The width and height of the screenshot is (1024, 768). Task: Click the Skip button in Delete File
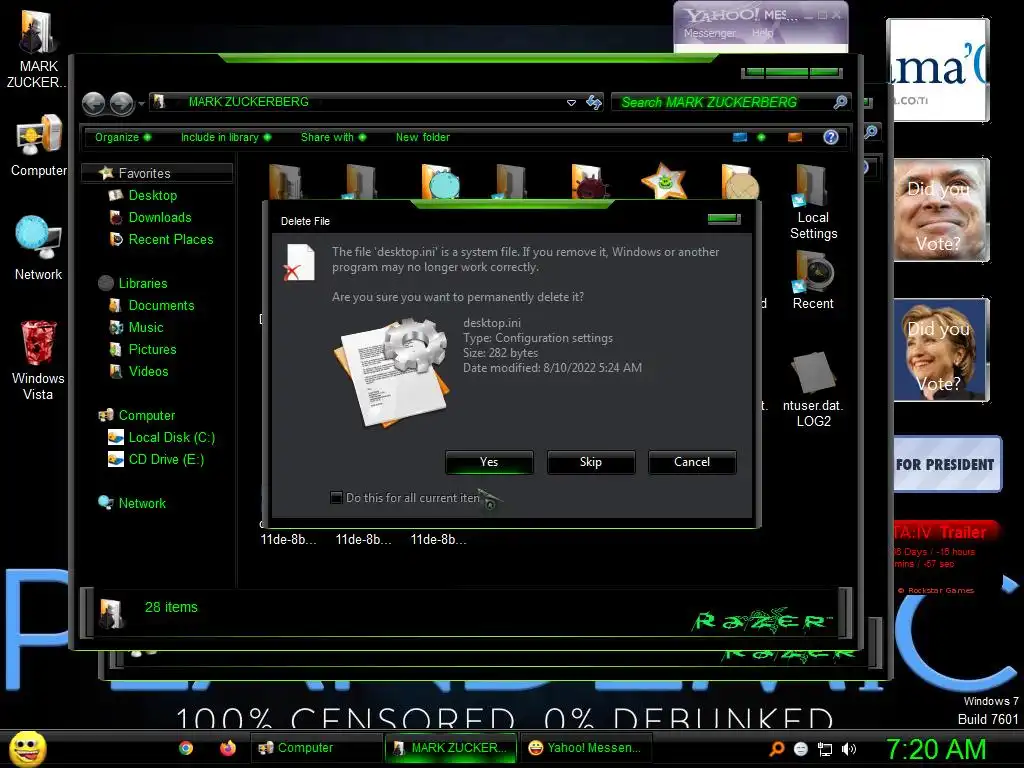pyautogui.click(x=590, y=462)
